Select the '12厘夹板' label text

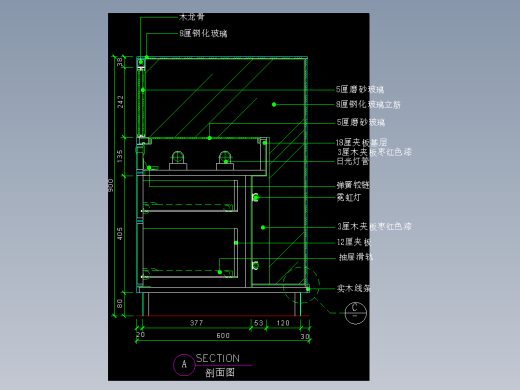pyautogui.click(x=354, y=242)
